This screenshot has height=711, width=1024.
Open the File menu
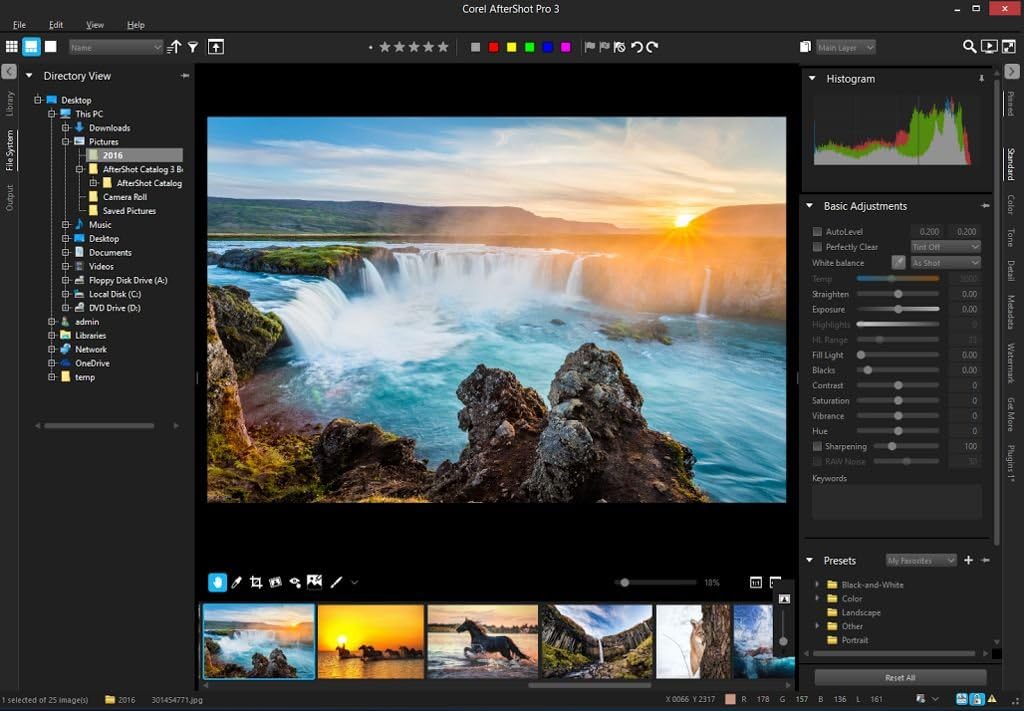click(x=19, y=24)
